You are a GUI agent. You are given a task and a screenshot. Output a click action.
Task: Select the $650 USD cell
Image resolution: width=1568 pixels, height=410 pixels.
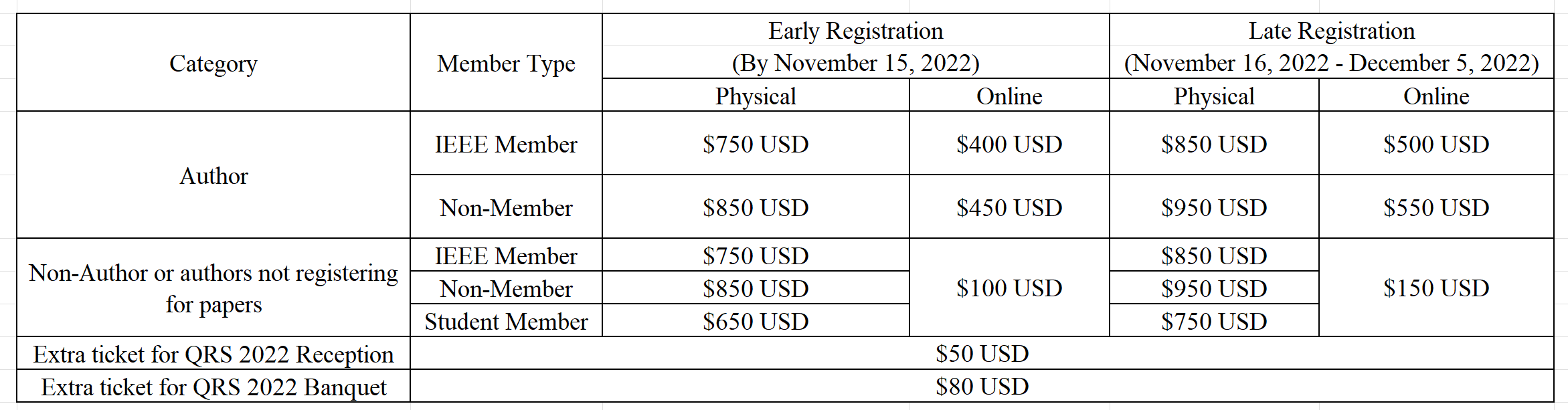756,321
